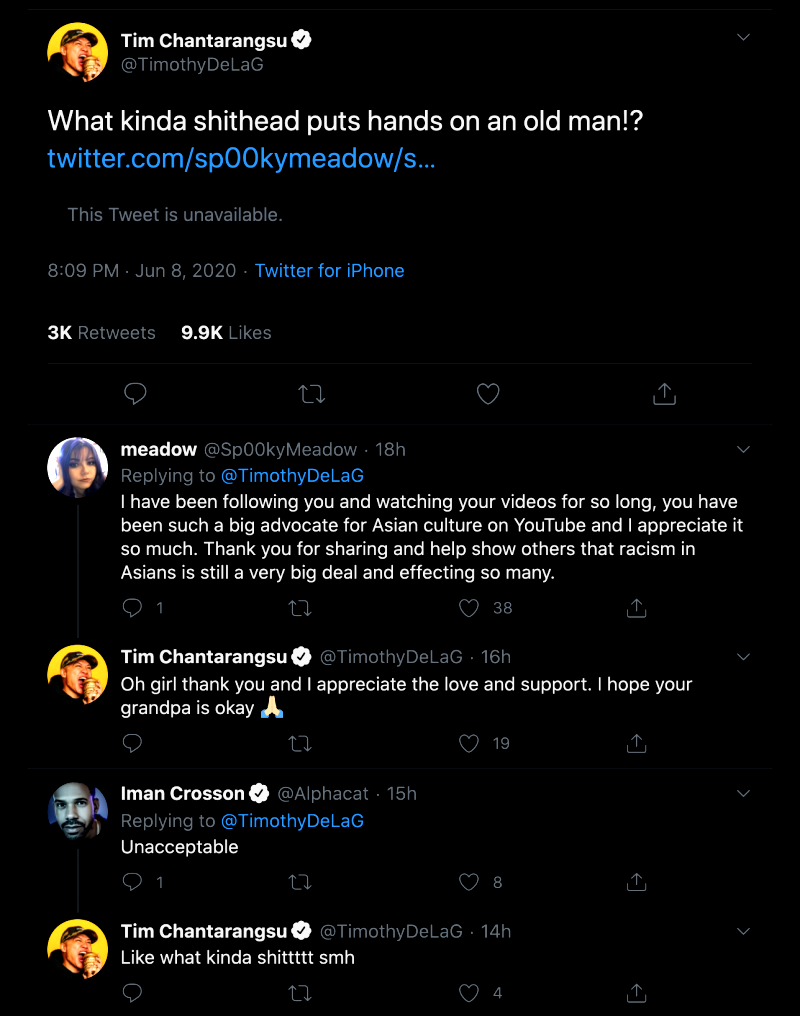800x1016 pixels.
Task: Reply to the 'Oh girl thank you' tweet
Action: [132, 743]
